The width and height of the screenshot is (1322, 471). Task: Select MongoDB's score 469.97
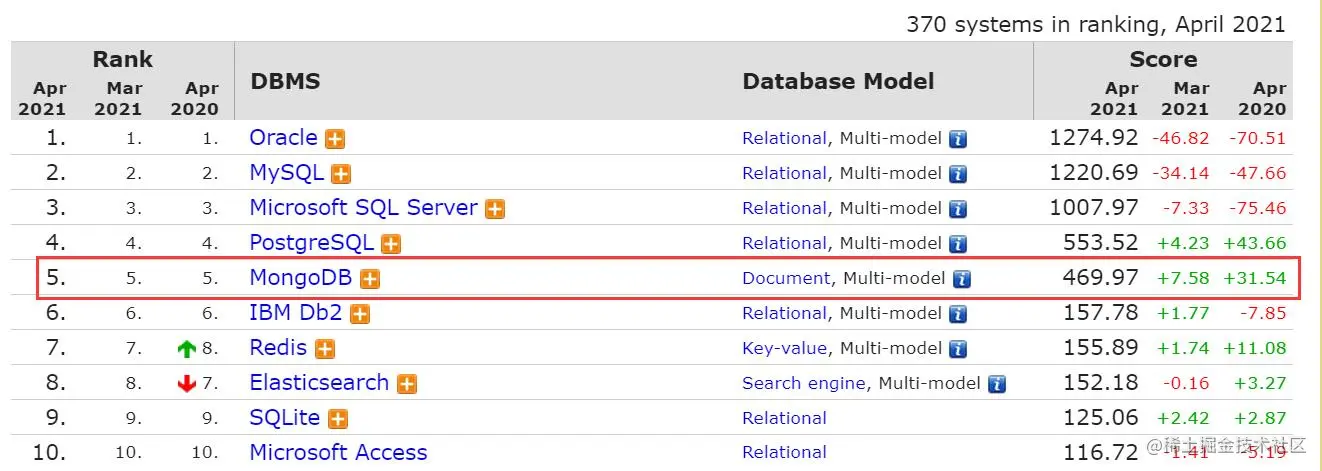pyautogui.click(x=1103, y=278)
